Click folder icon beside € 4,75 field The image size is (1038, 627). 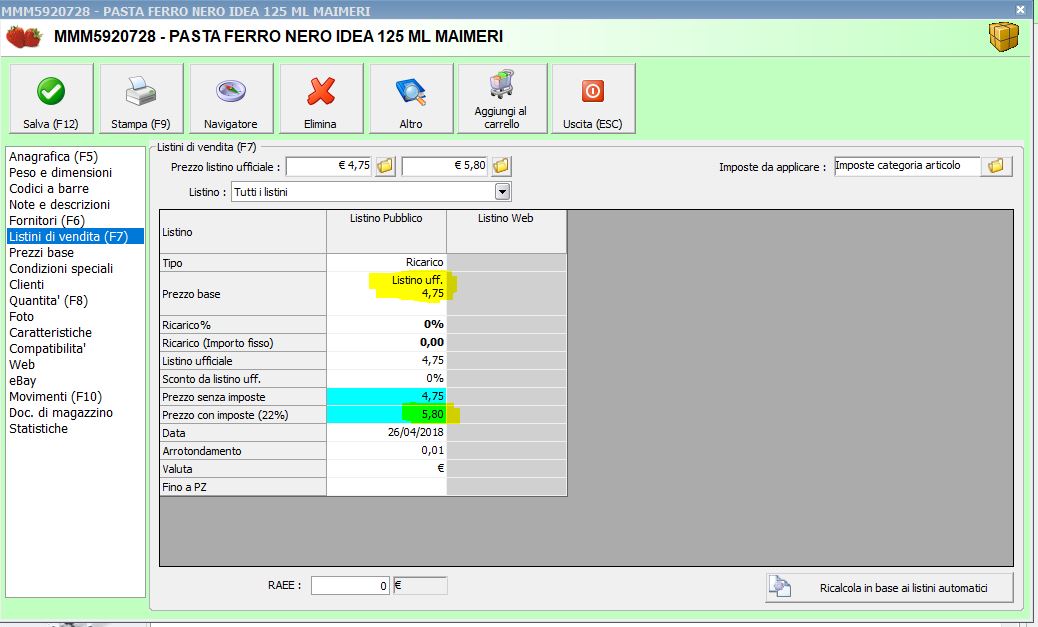(x=385, y=166)
